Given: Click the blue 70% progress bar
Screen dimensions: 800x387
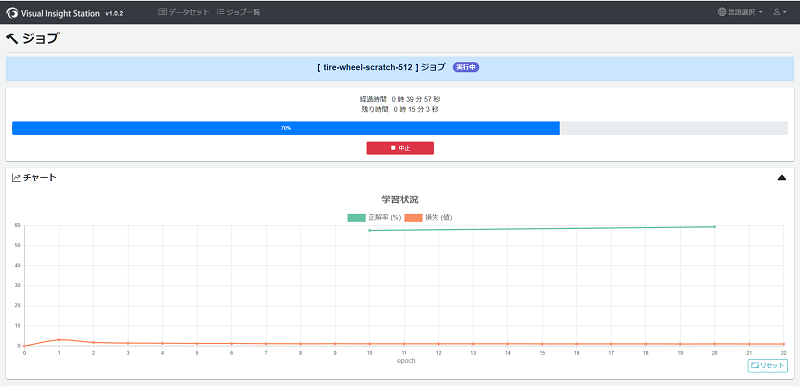Looking at the screenshot, I should click(x=286, y=128).
